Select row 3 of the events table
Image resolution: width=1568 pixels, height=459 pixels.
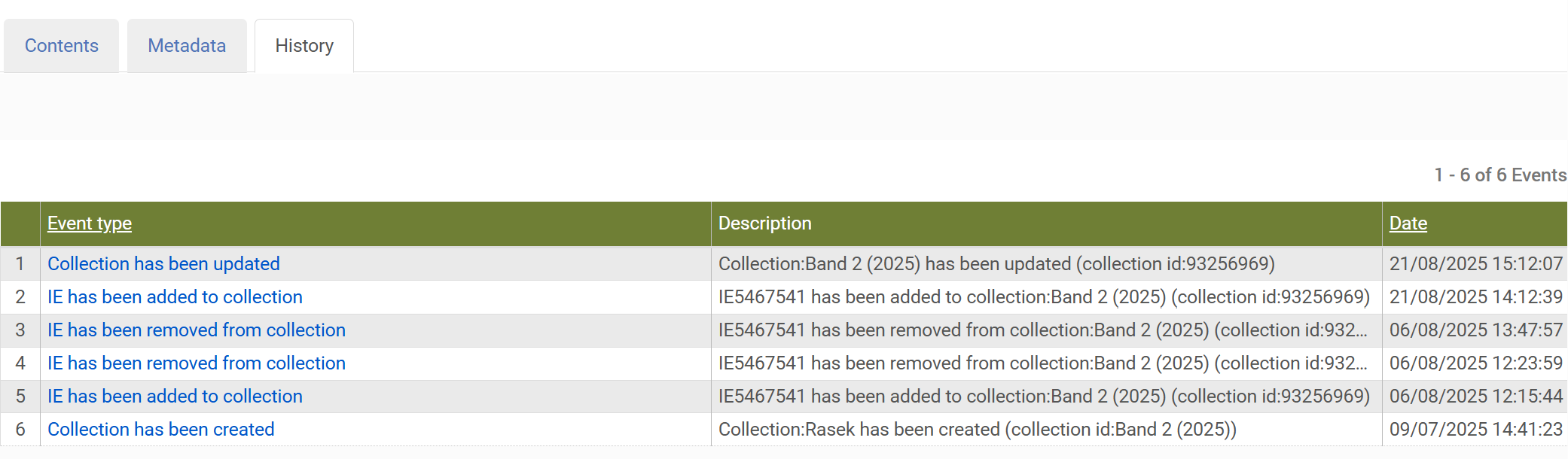pyautogui.click(x=21, y=330)
